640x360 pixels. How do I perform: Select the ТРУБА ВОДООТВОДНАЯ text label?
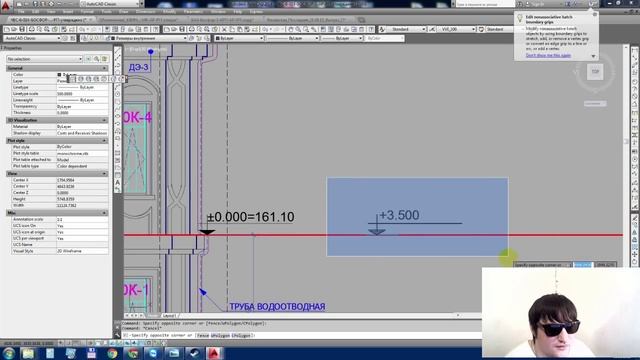(277, 307)
